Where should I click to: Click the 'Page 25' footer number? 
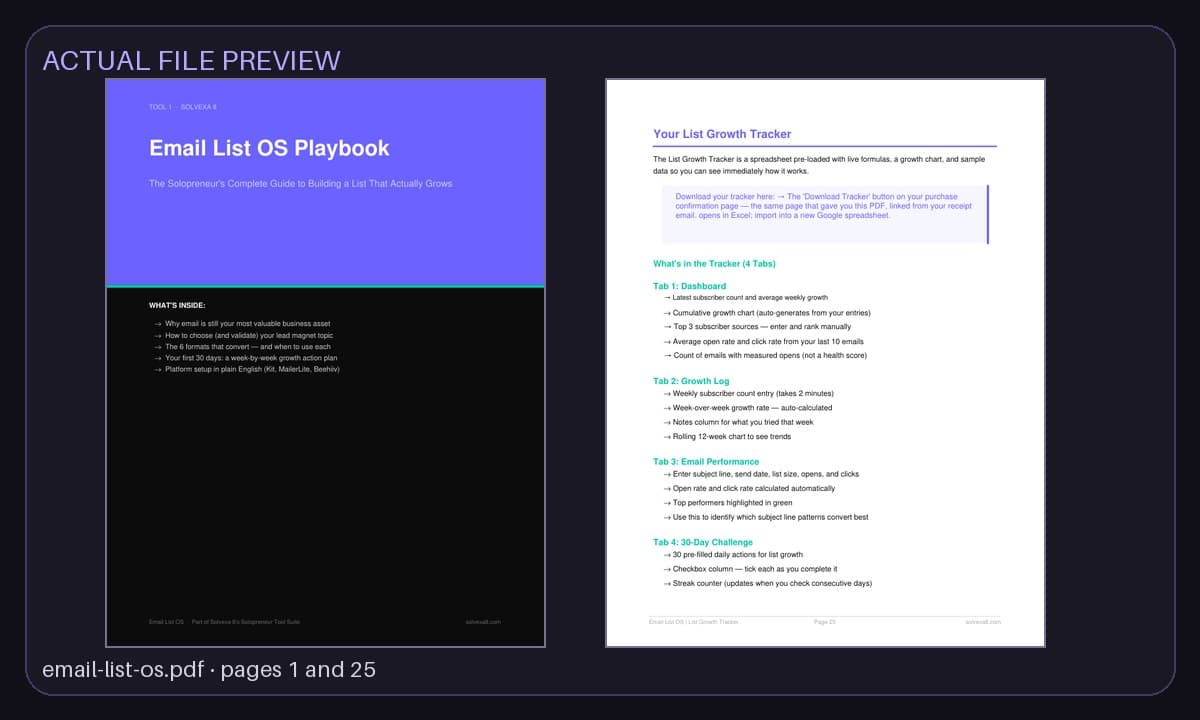pyautogui.click(x=825, y=622)
